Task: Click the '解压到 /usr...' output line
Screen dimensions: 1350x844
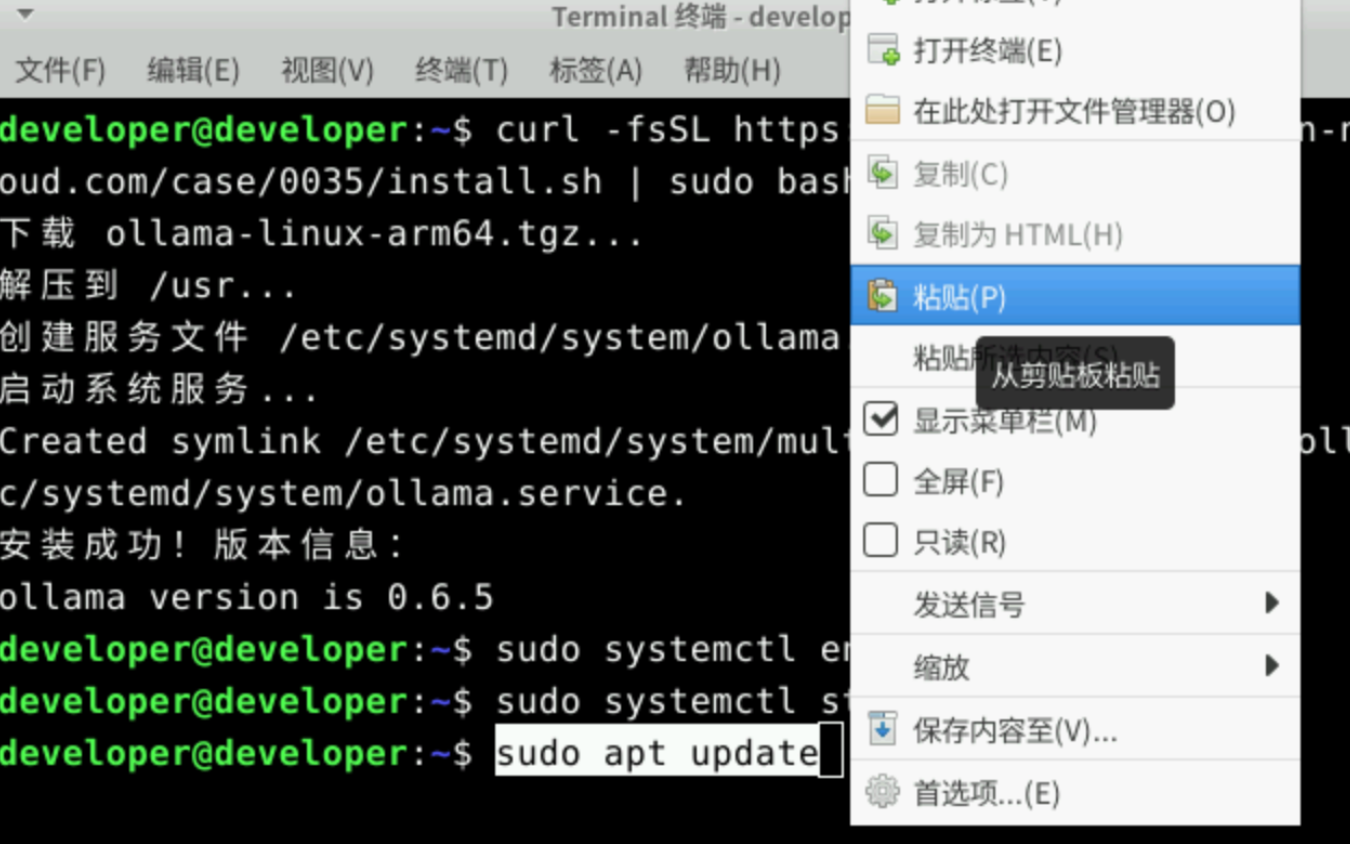Action: 149,285
